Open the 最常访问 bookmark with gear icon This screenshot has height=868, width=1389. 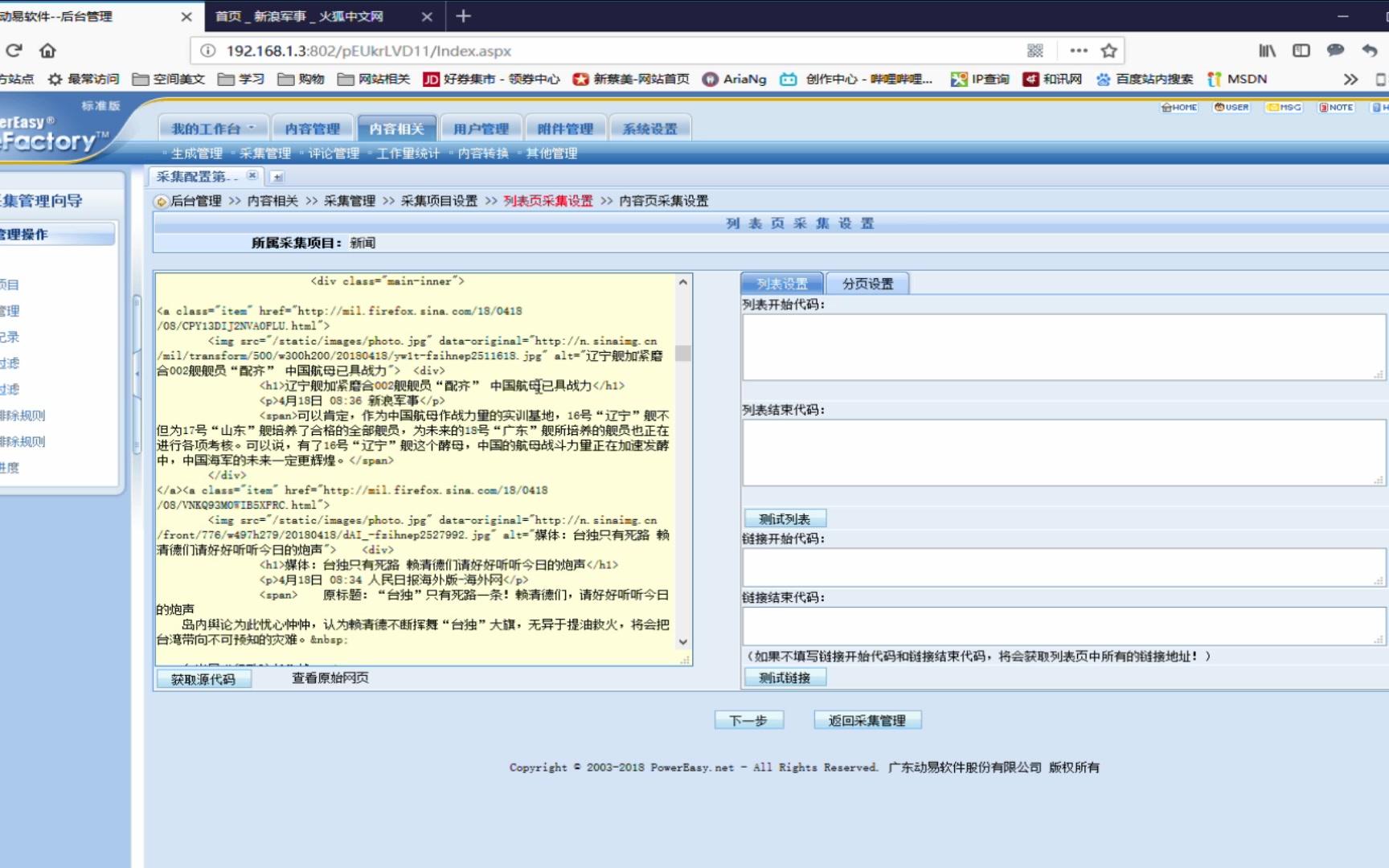click(x=84, y=79)
